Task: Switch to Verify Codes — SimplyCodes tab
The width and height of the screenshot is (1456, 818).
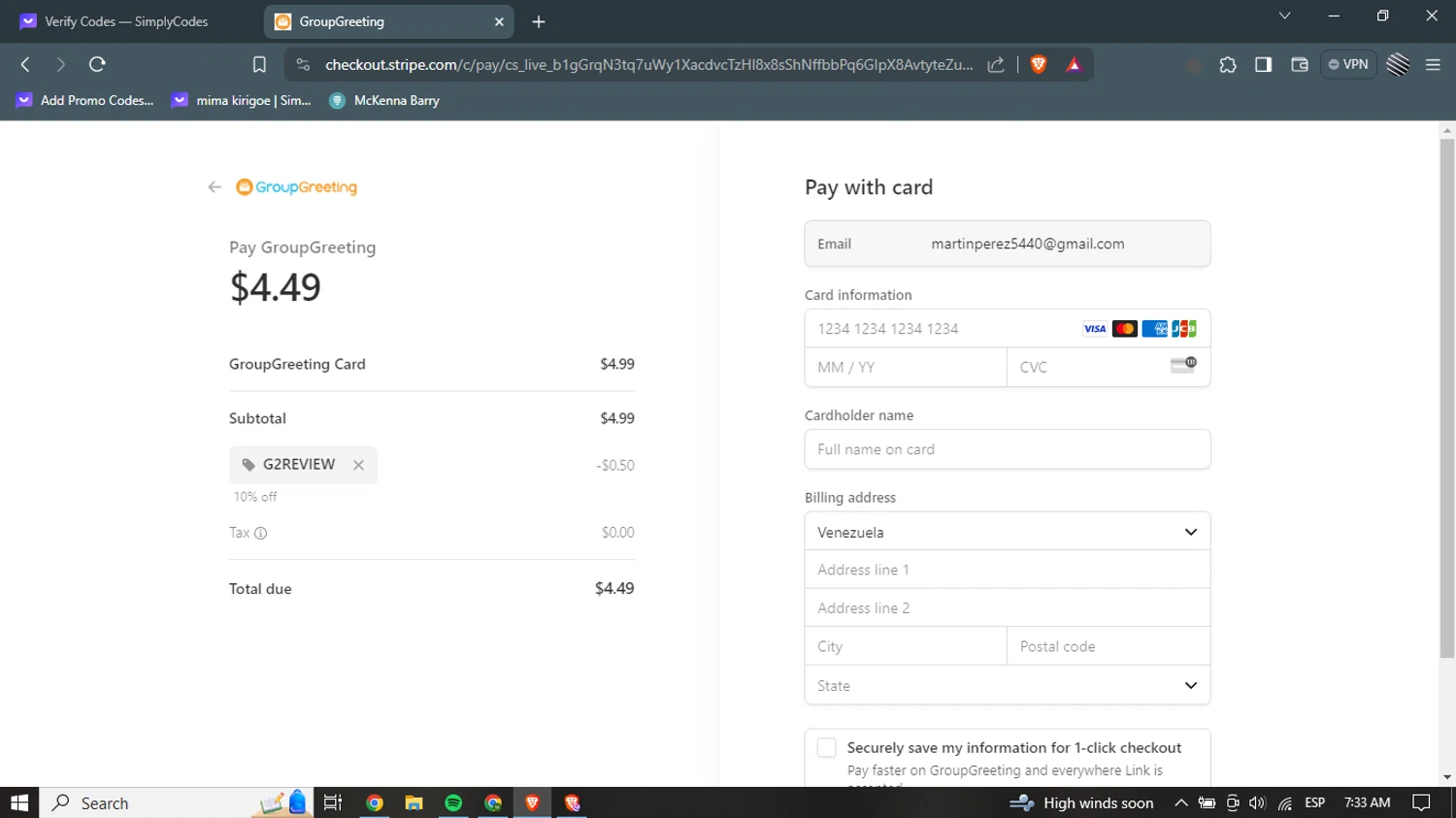Action: click(126, 21)
